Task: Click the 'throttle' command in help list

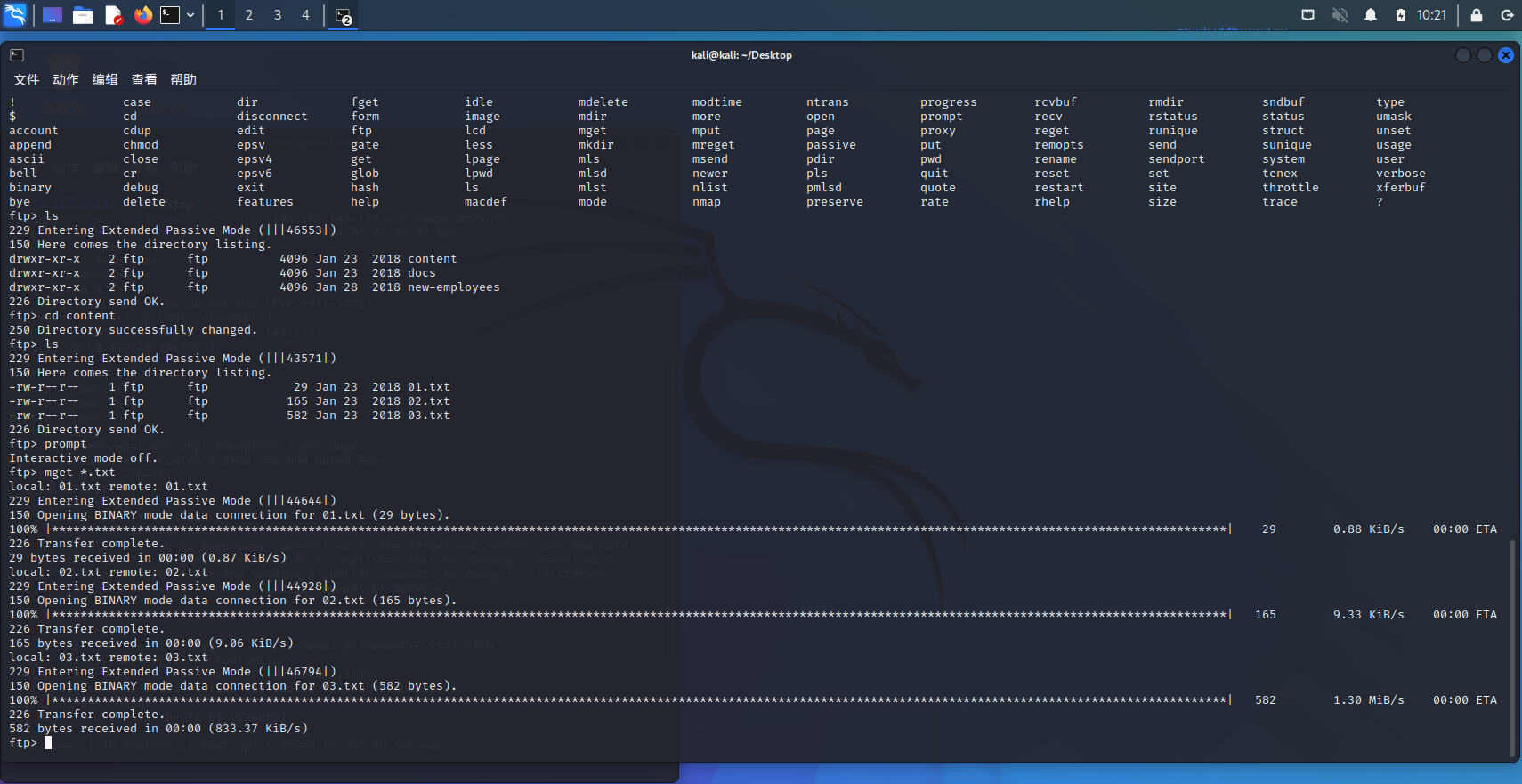Action: pos(1291,188)
